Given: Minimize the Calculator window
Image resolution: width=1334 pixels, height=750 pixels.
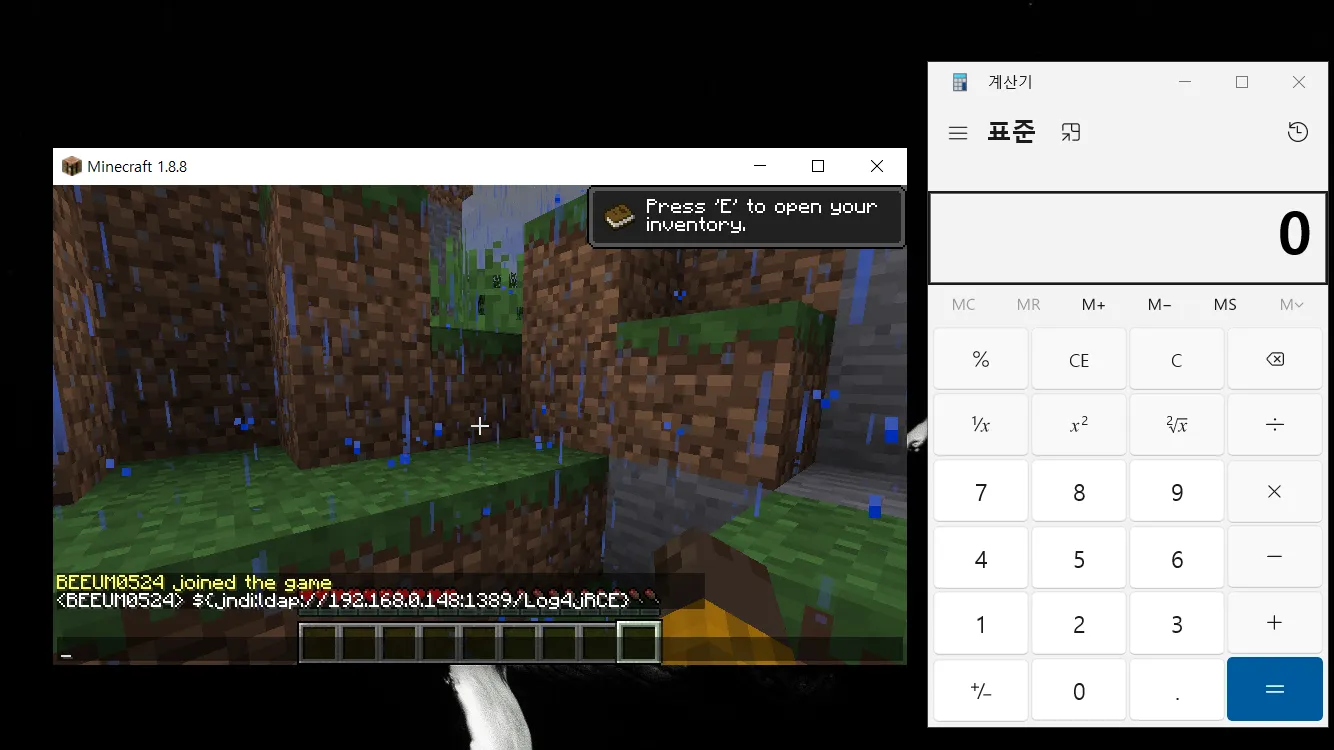Looking at the screenshot, I should 1185,82.
